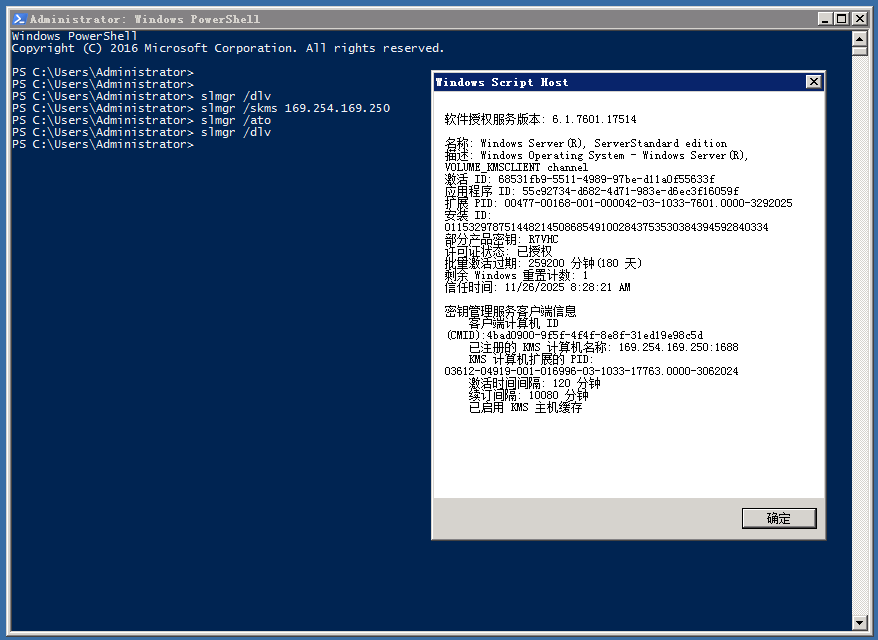The width and height of the screenshot is (878, 640).
Task: Click the 许可证状态 已授权 line
Action: coord(498,251)
